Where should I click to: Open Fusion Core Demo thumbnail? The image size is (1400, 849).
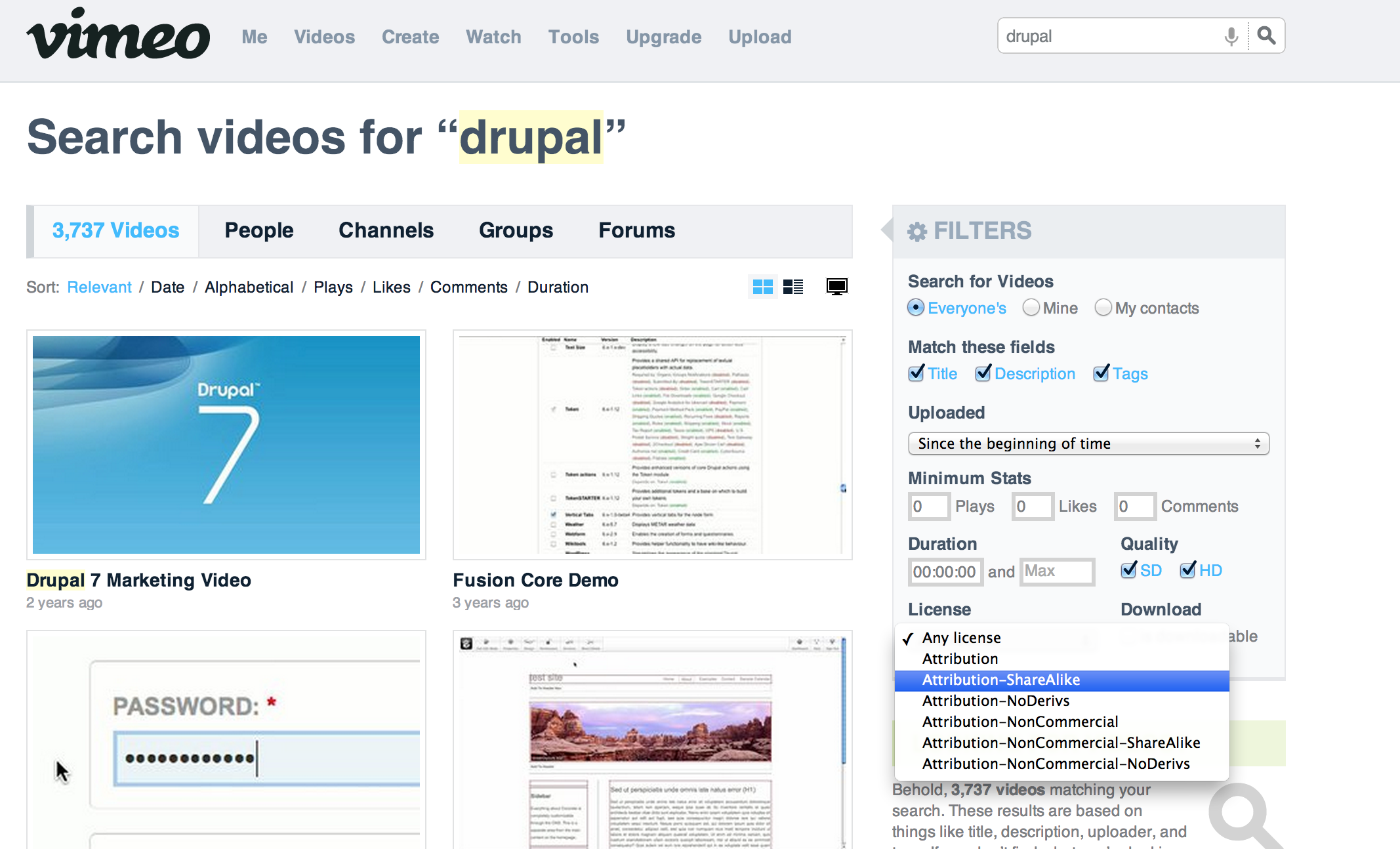653,445
